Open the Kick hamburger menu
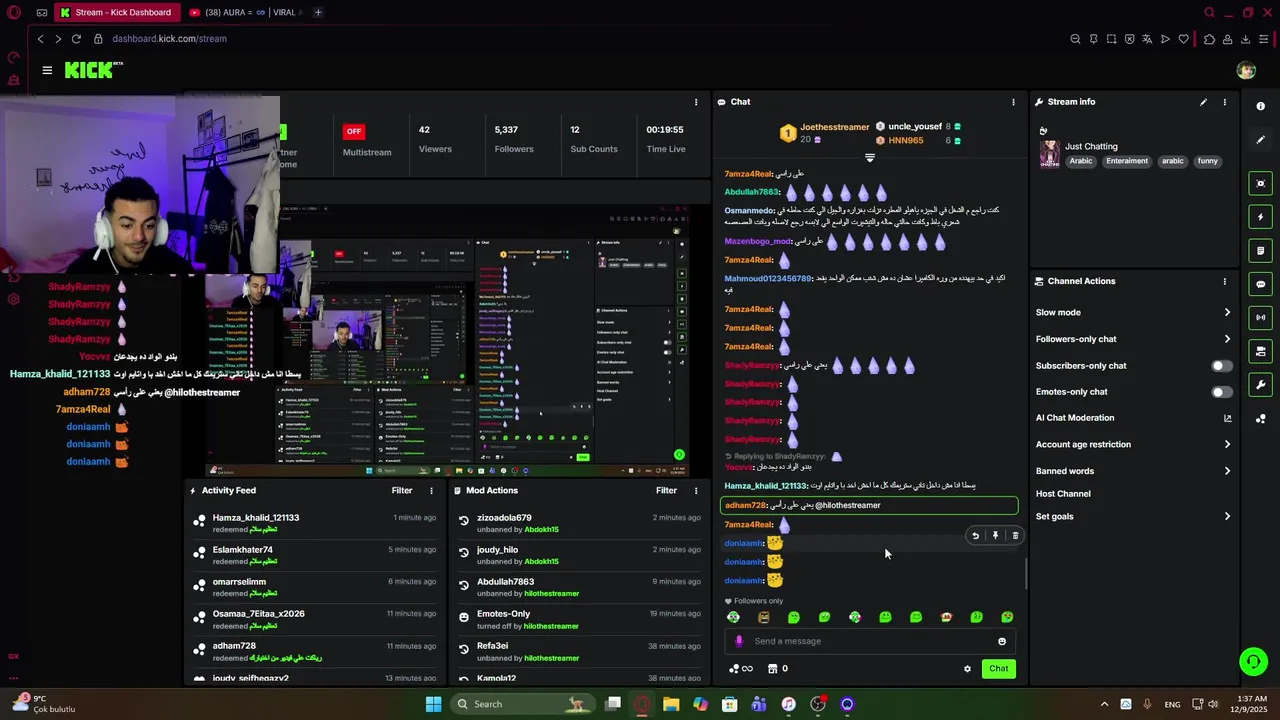Image resolution: width=1280 pixels, height=720 pixels. click(47, 70)
